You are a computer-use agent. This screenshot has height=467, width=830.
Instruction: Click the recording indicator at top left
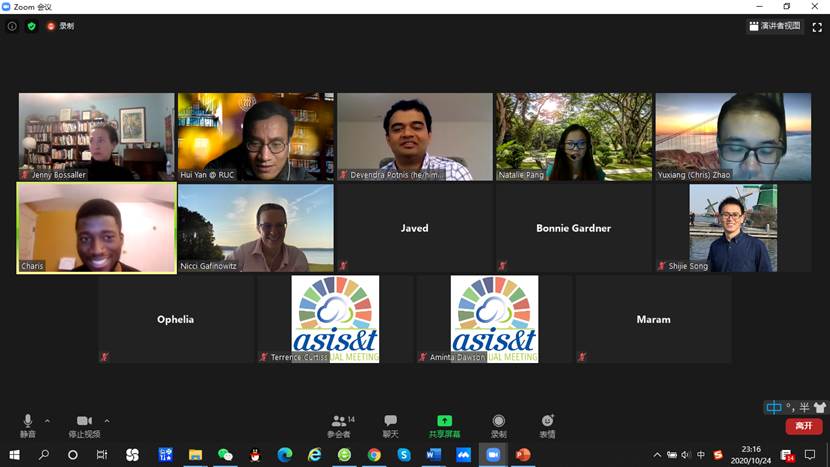[x=60, y=26]
